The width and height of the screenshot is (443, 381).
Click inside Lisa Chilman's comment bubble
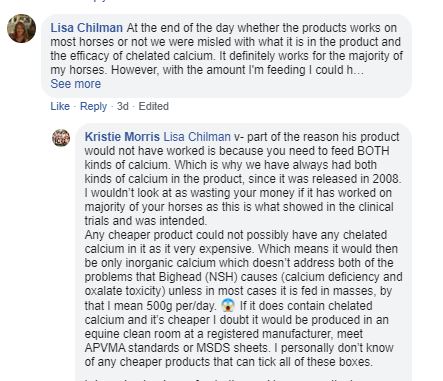pyautogui.click(x=227, y=56)
